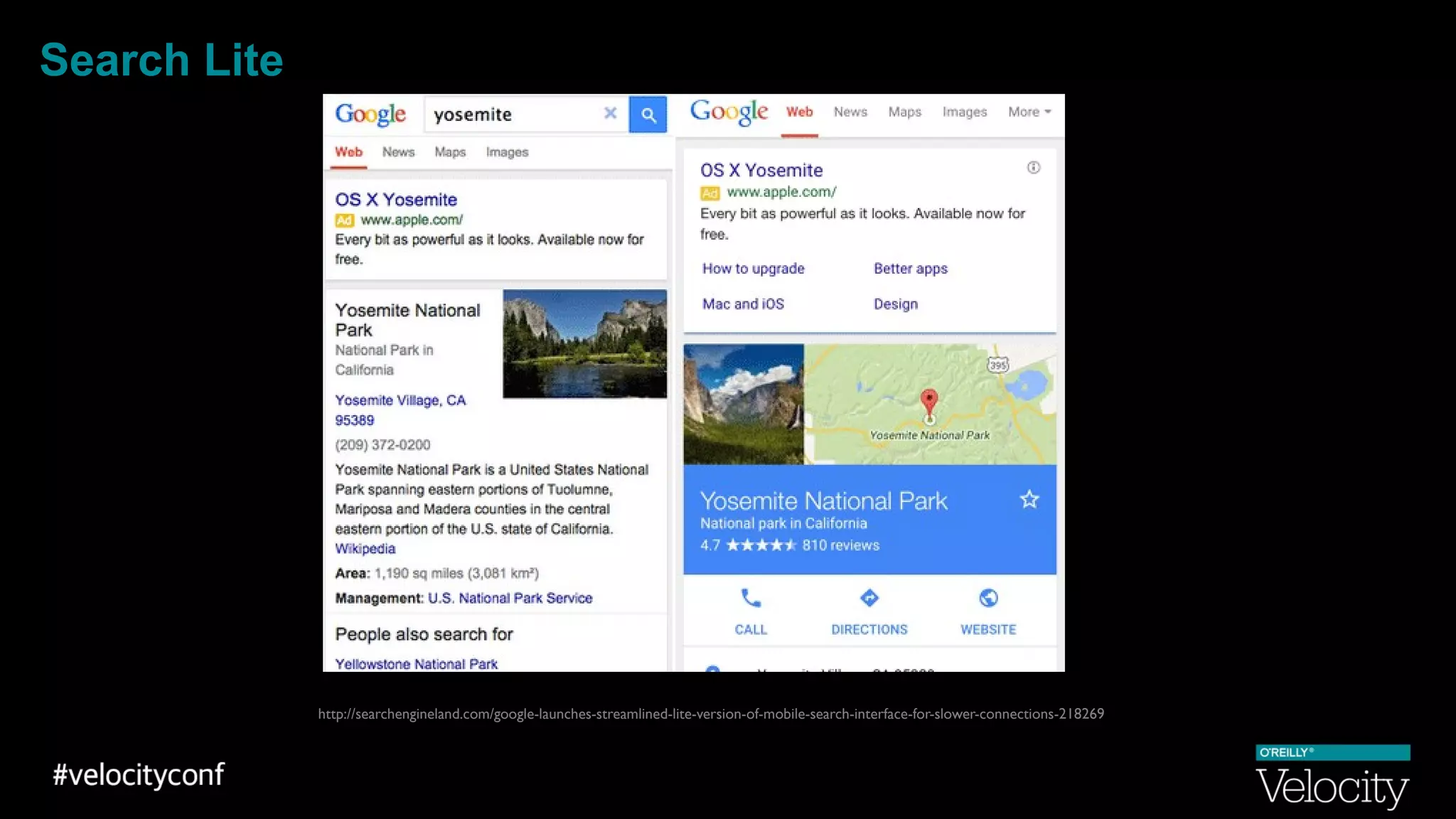Image resolution: width=1456 pixels, height=819 pixels.
Task: Select the Web tab in the left panel
Action: point(348,152)
